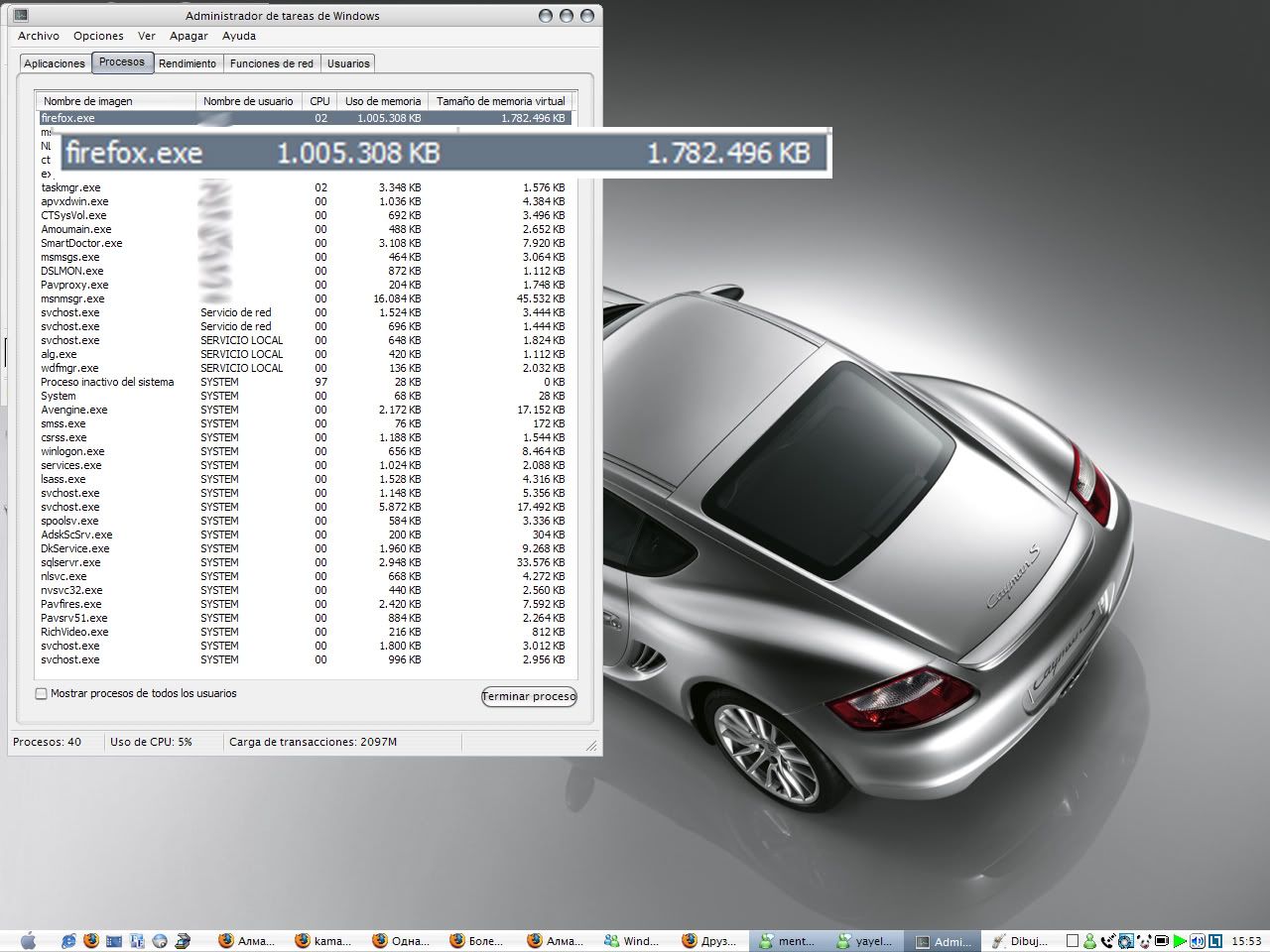Select the lsass.exe process
1270x952 pixels.
click(304, 479)
